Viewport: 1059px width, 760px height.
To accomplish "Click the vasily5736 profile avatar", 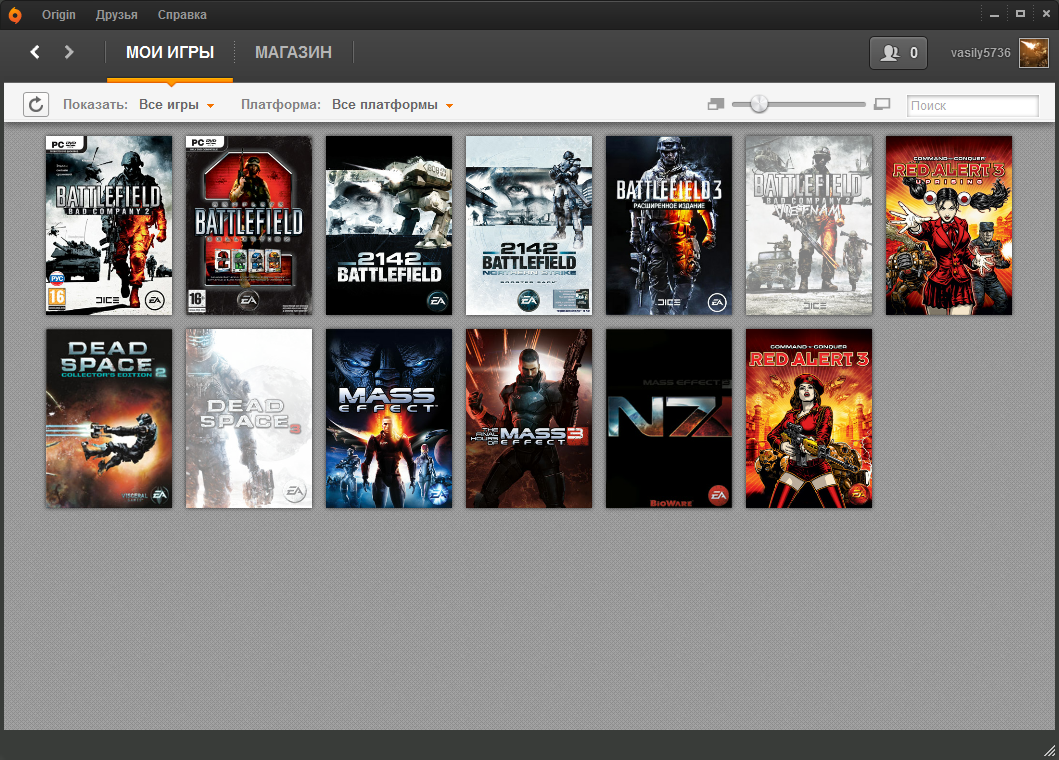I will (x=1033, y=53).
